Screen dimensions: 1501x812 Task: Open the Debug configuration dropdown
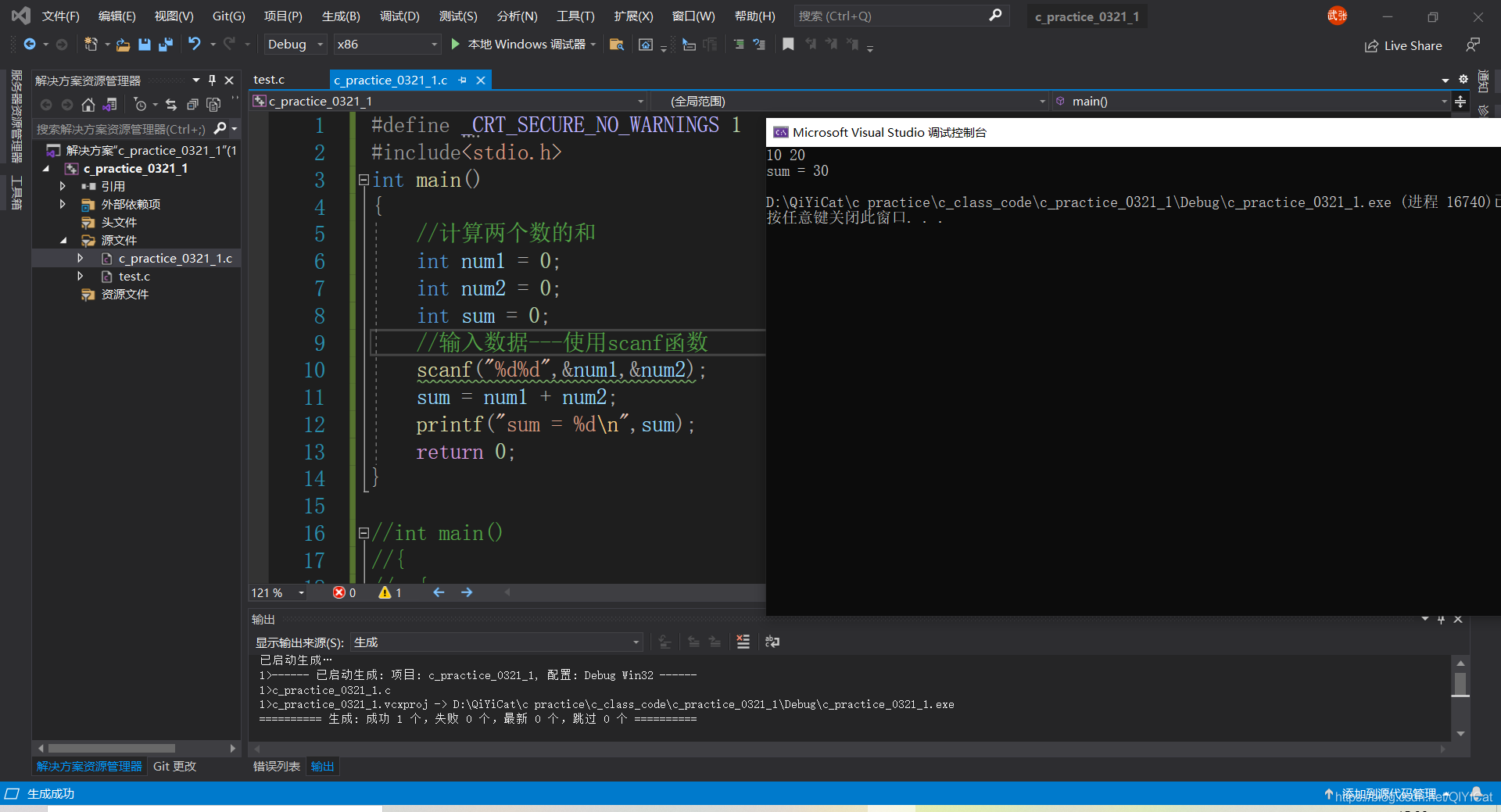[296, 45]
